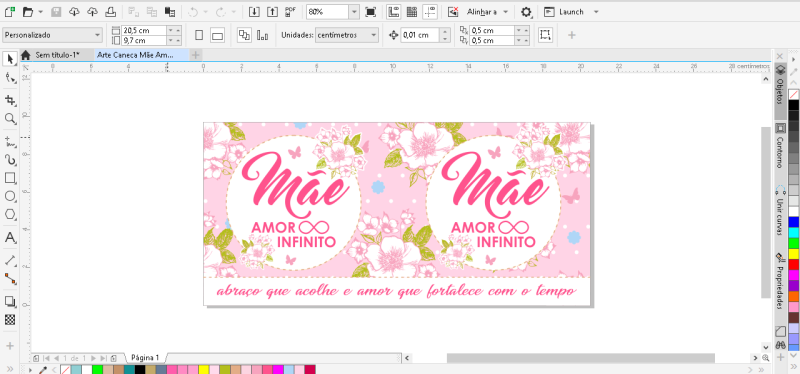Pick the green swatch in document palette
This screenshot has height=374, width=800.
coord(97,369)
